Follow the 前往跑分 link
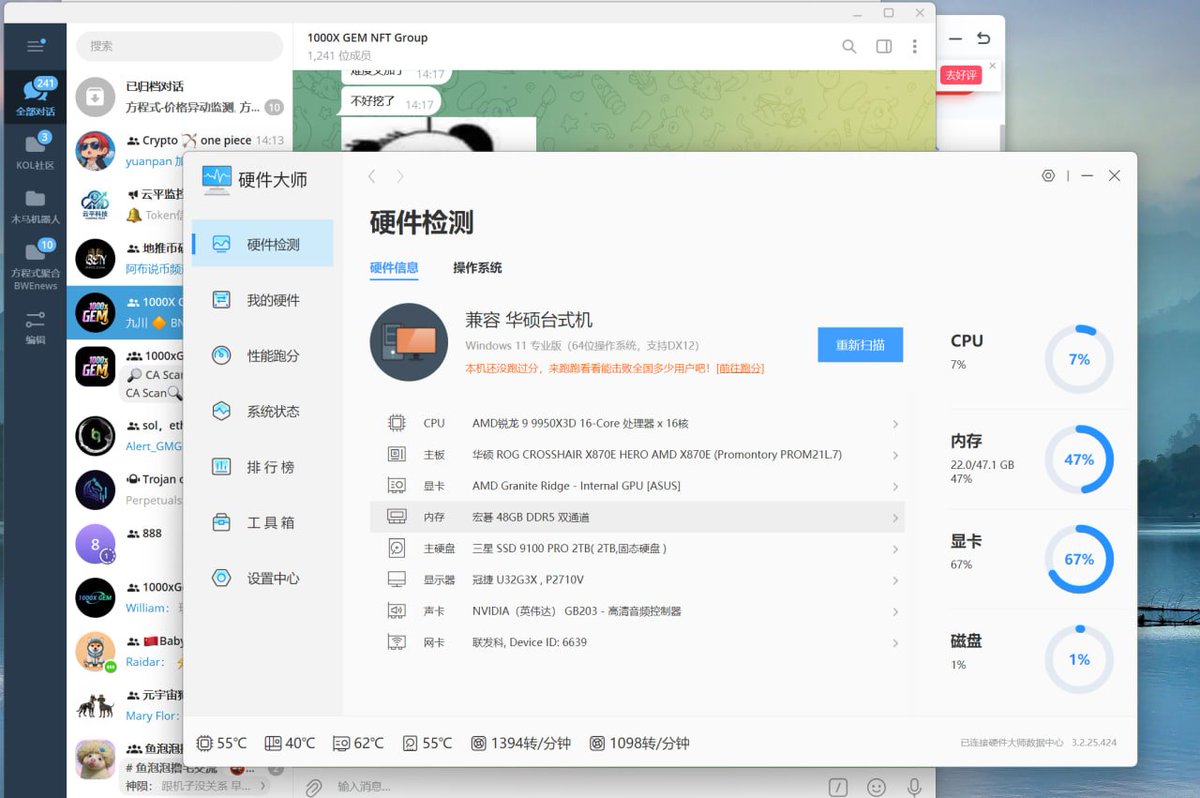The height and width of the screenshot is (798, 1200). pyautogui.click(x=740, y=368)
